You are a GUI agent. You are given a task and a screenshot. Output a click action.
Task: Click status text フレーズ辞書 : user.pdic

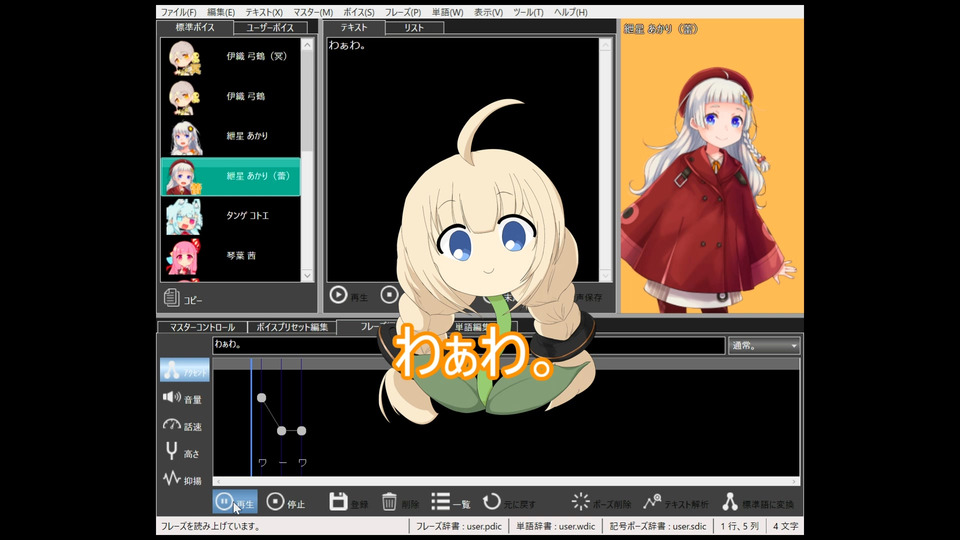(x=459, y=526)
